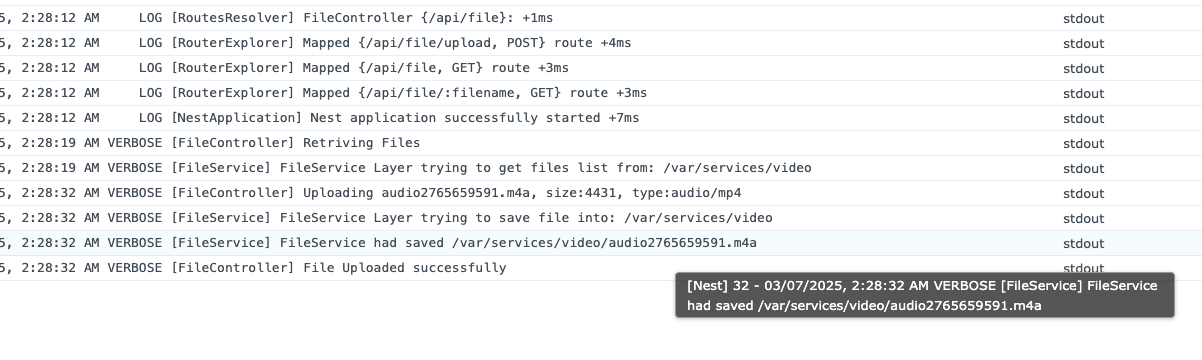Select the RoutesResolver FileController log row

coord(600,18)
